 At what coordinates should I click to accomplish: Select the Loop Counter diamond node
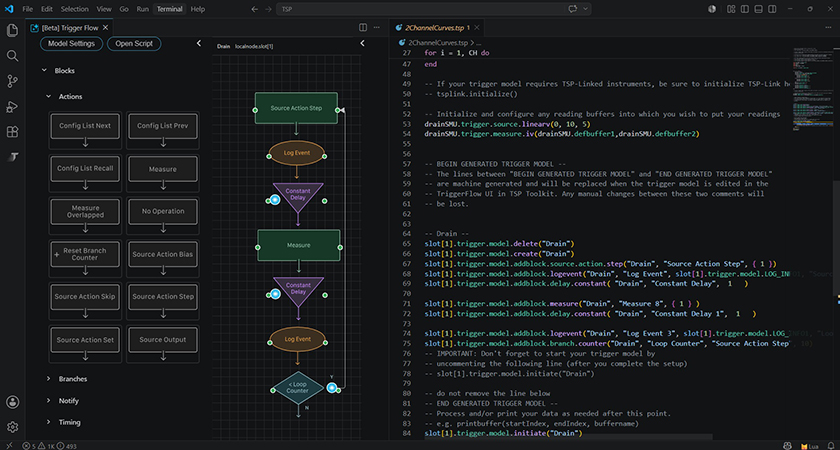(297, 388)
